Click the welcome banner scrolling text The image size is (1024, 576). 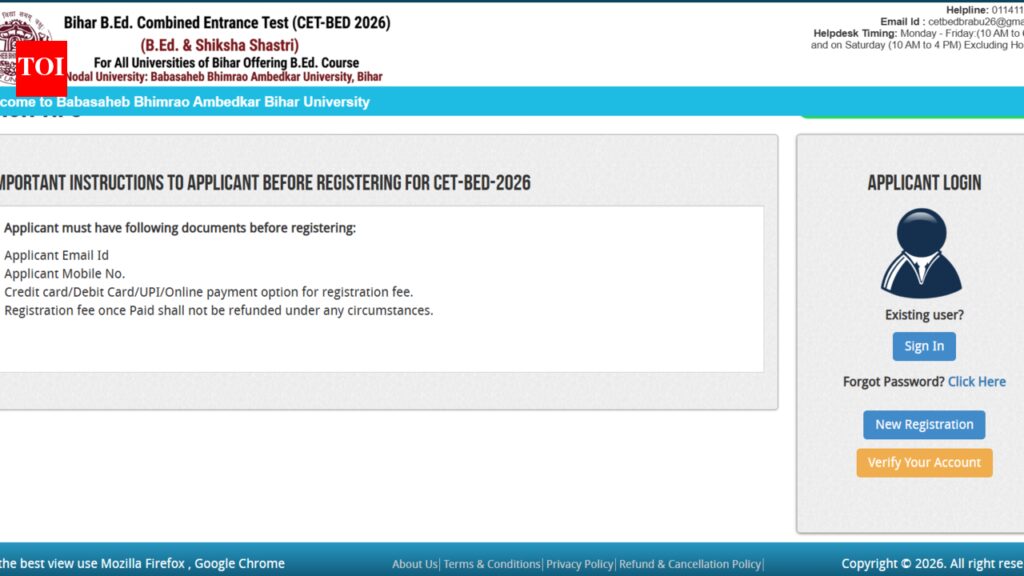(185, 102)
